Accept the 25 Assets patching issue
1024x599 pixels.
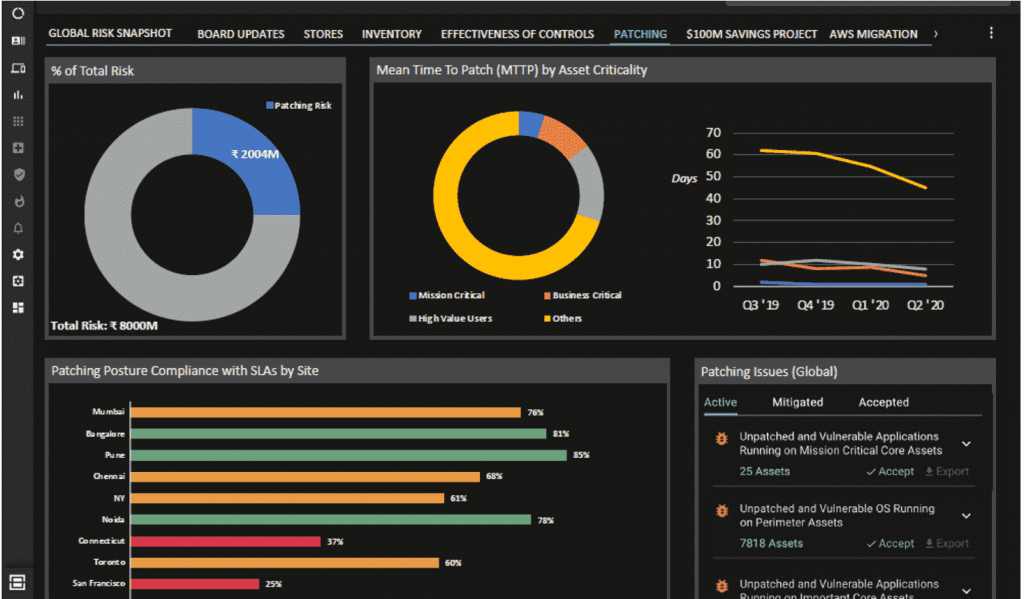pos(890,472)
